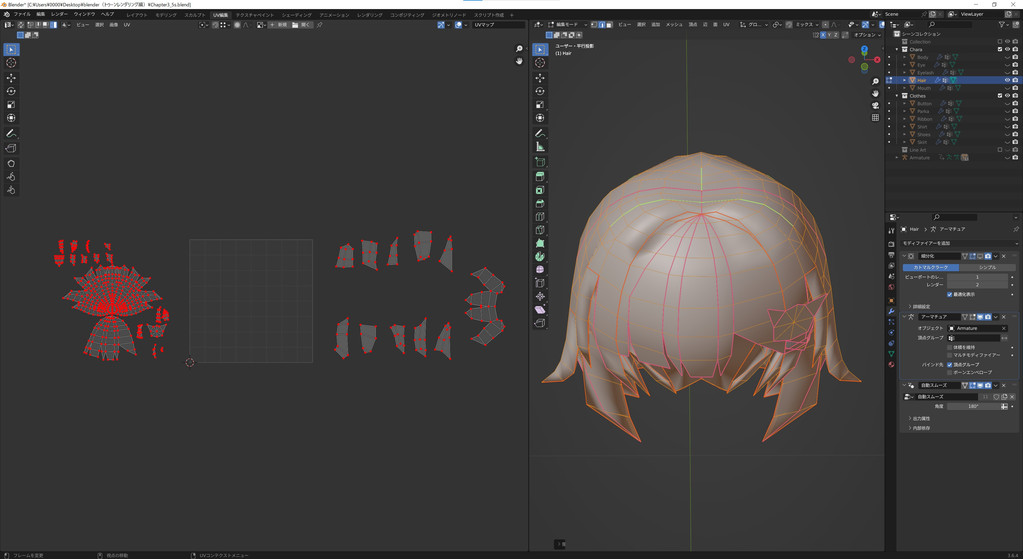Collapse the Chara collection in outliner
Screen dimensions: 1023x559
click(897, 49)
